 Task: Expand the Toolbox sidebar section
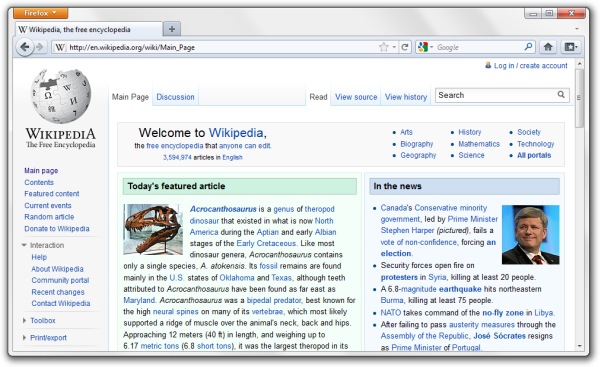click(24, 320)
